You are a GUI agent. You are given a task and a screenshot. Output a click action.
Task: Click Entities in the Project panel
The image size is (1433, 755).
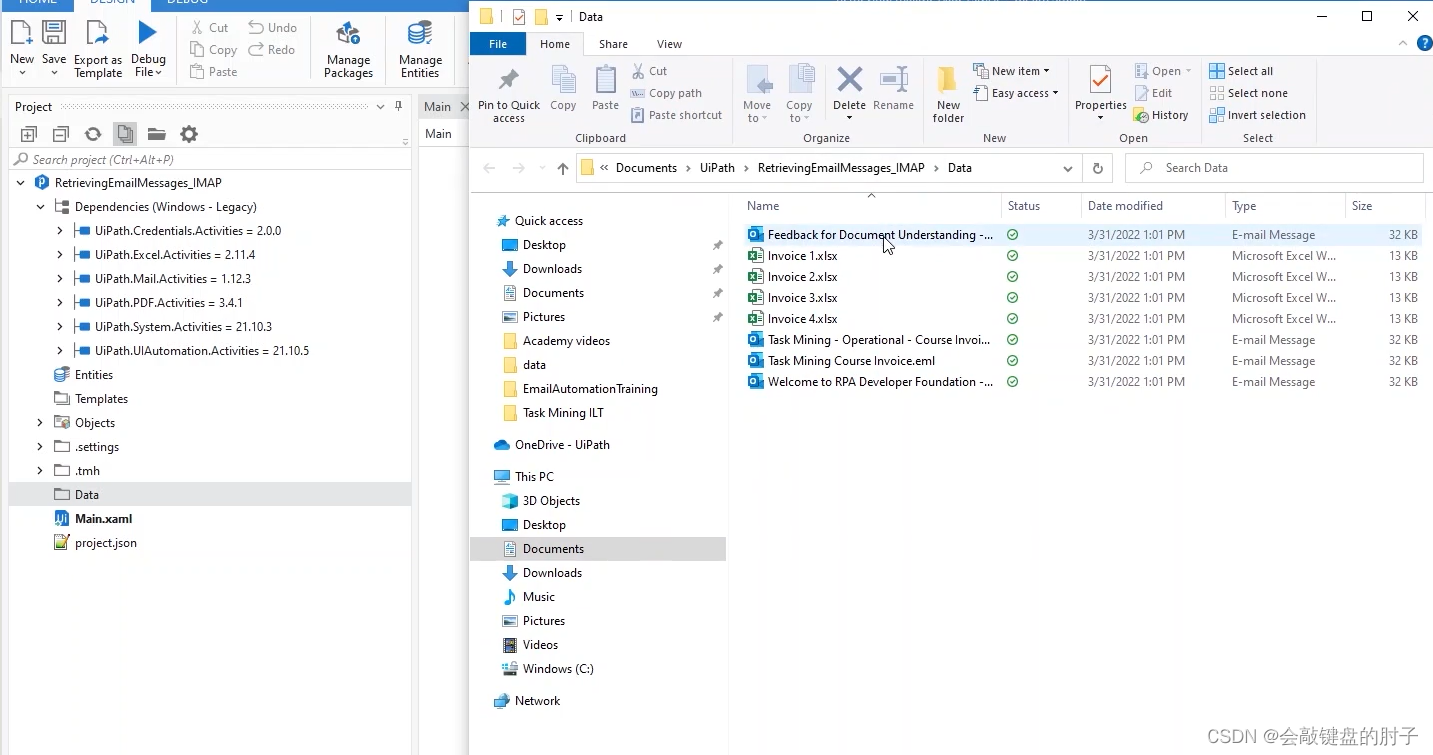pyautogui.click(x=93, y=375)
